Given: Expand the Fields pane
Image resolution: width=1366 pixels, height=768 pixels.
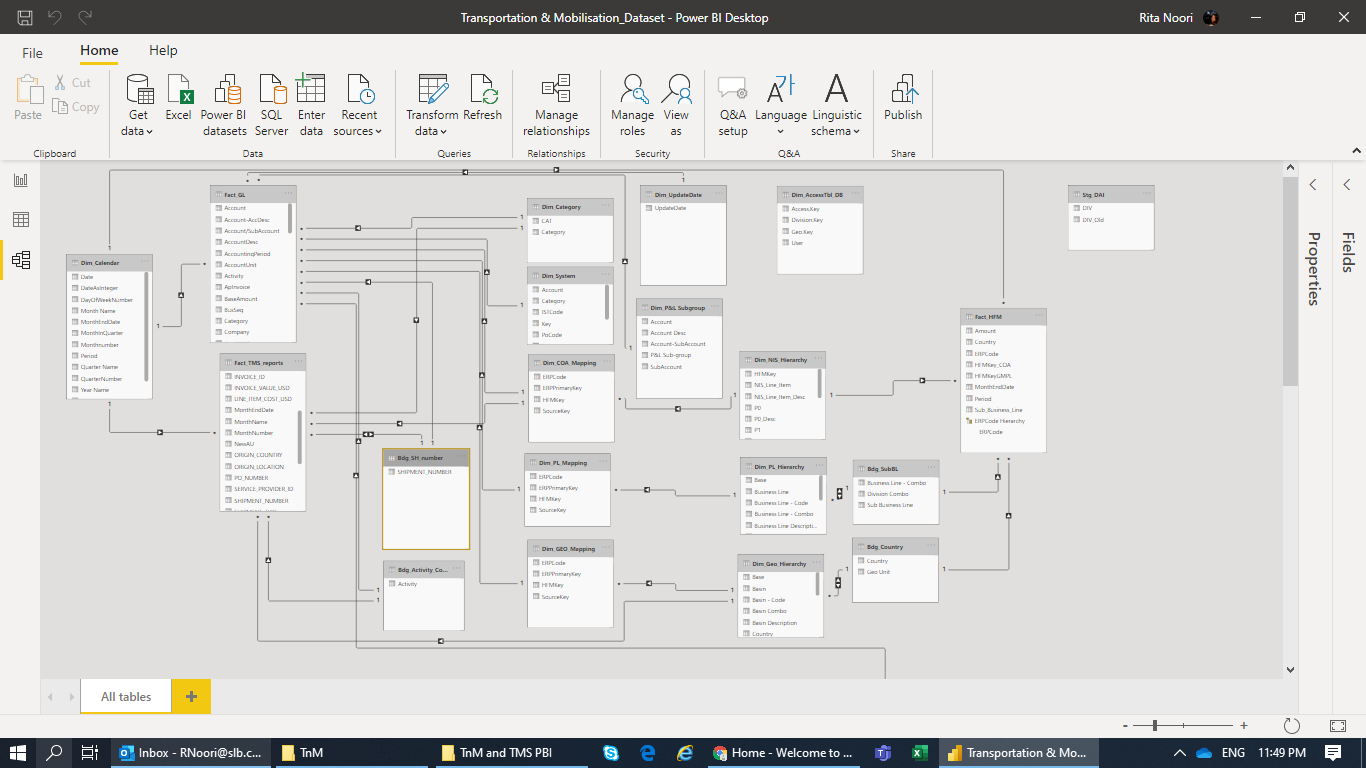Looking at the screenshot, I should click(x=1347, y=185).
